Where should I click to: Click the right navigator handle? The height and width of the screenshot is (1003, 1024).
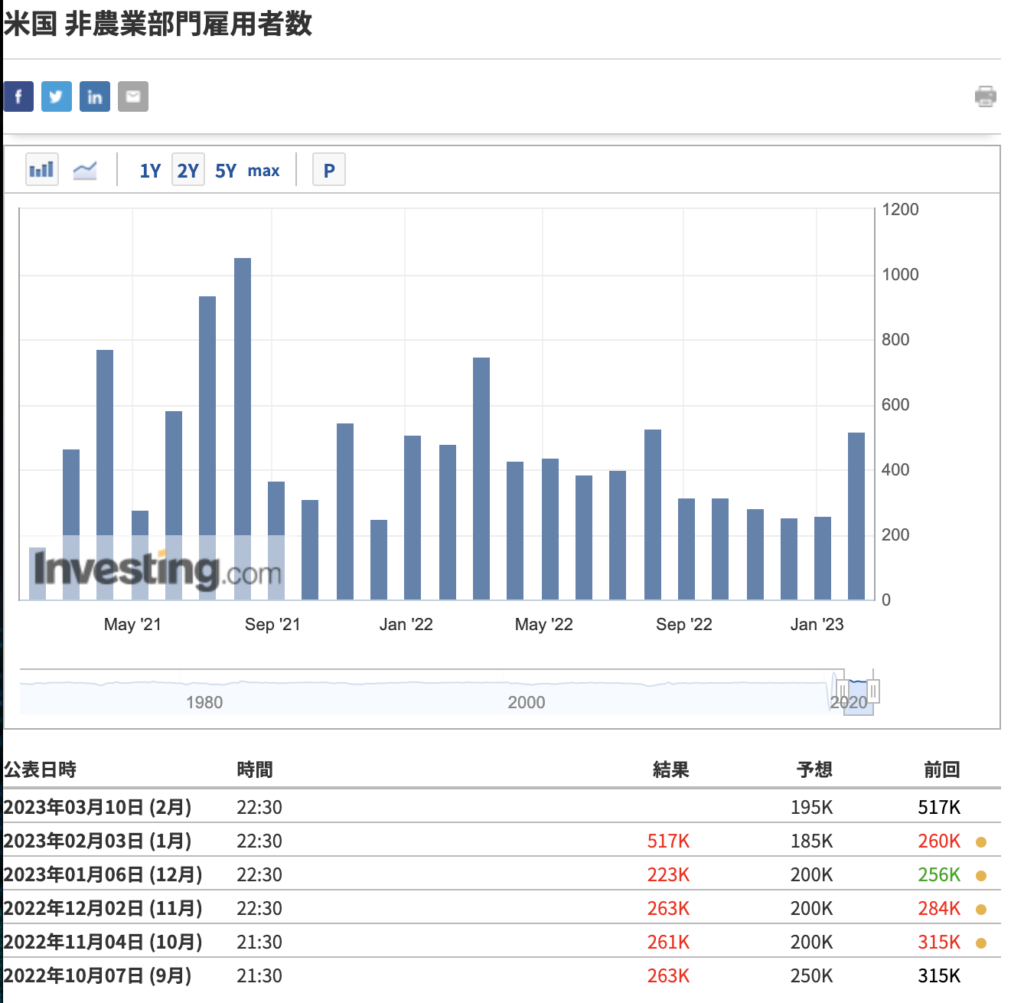click(x=874, y=691)
